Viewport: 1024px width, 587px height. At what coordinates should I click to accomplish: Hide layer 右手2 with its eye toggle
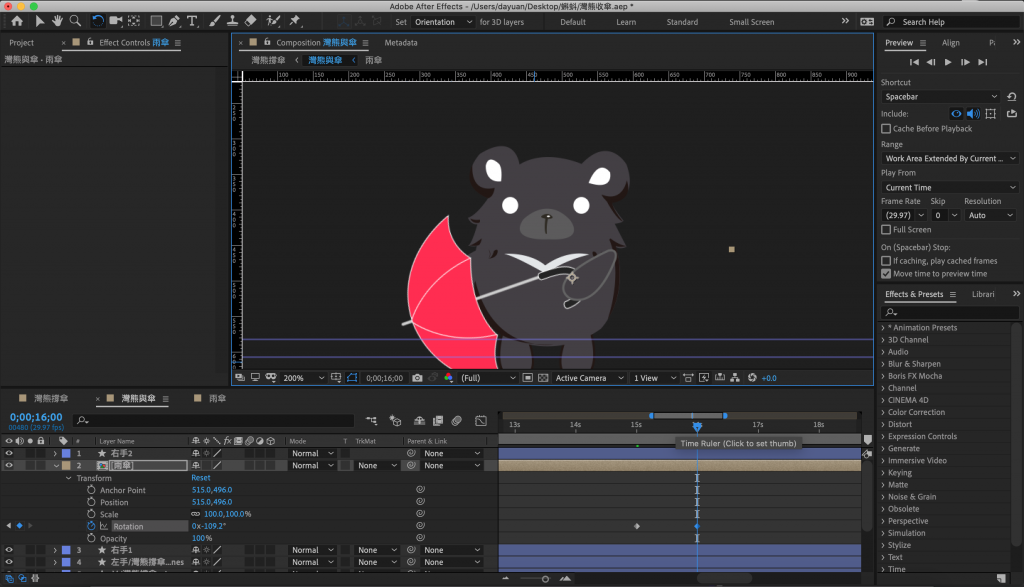9,453
